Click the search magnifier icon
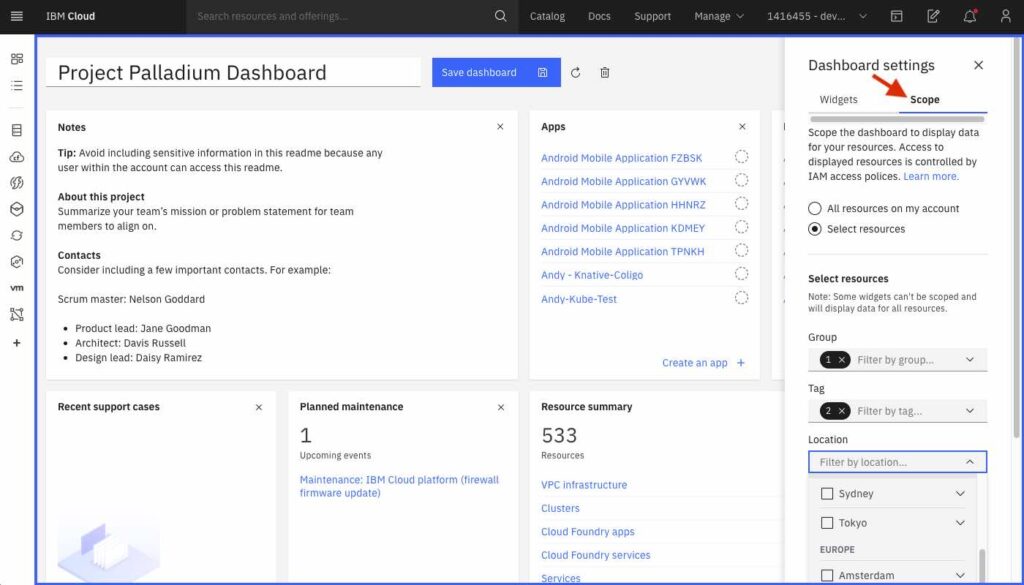The width and height of the screenshot is (1024, 585). tap(500, 16)
